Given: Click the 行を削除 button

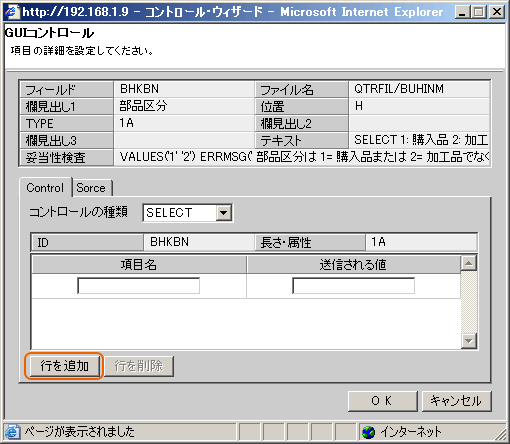Looking at the screenshot, I should click(139, 366).
